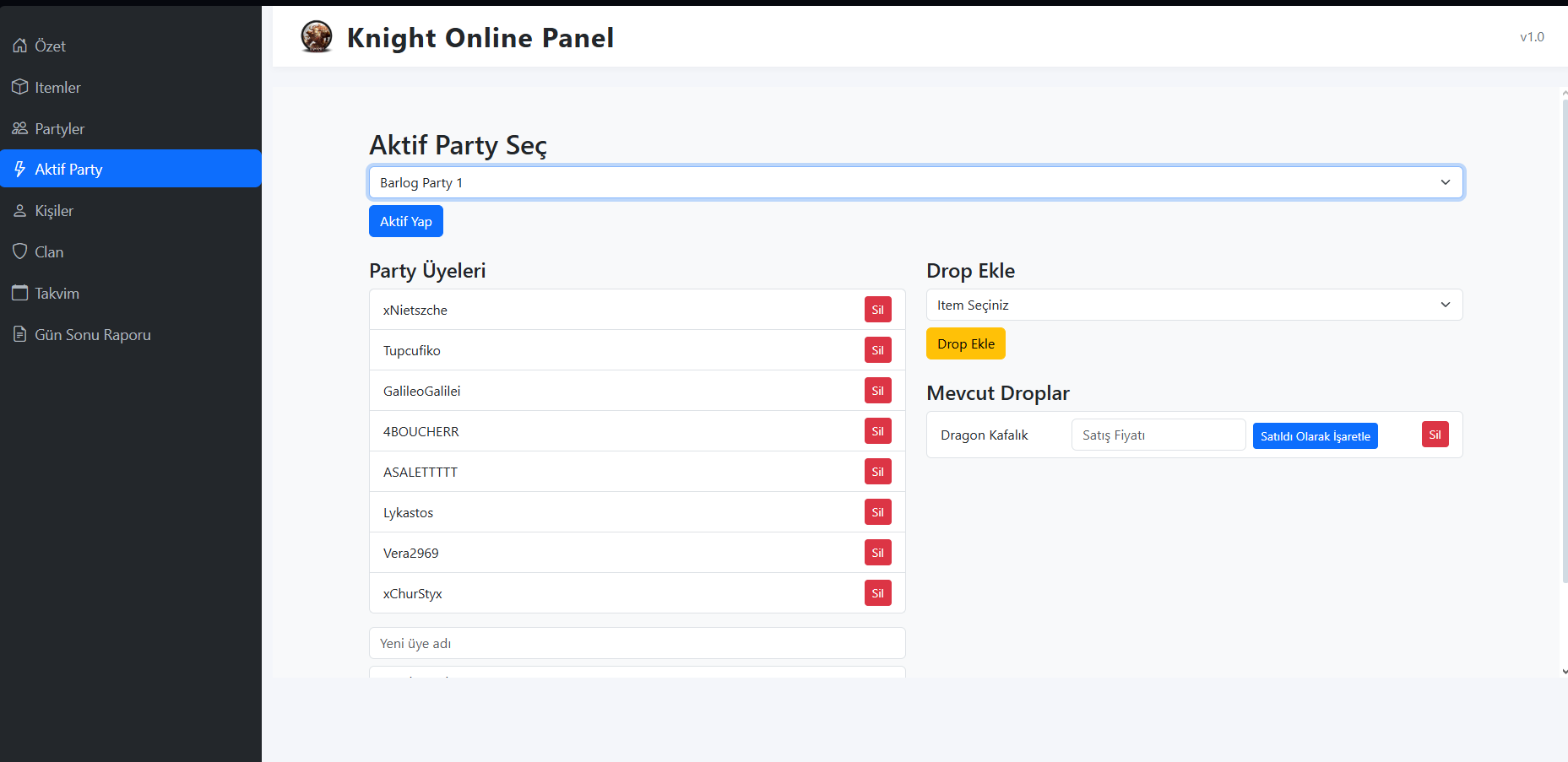Viewport: 1568px width, 762px height.
Task: Click the Clan shield icon
Action: click(19, 251)
